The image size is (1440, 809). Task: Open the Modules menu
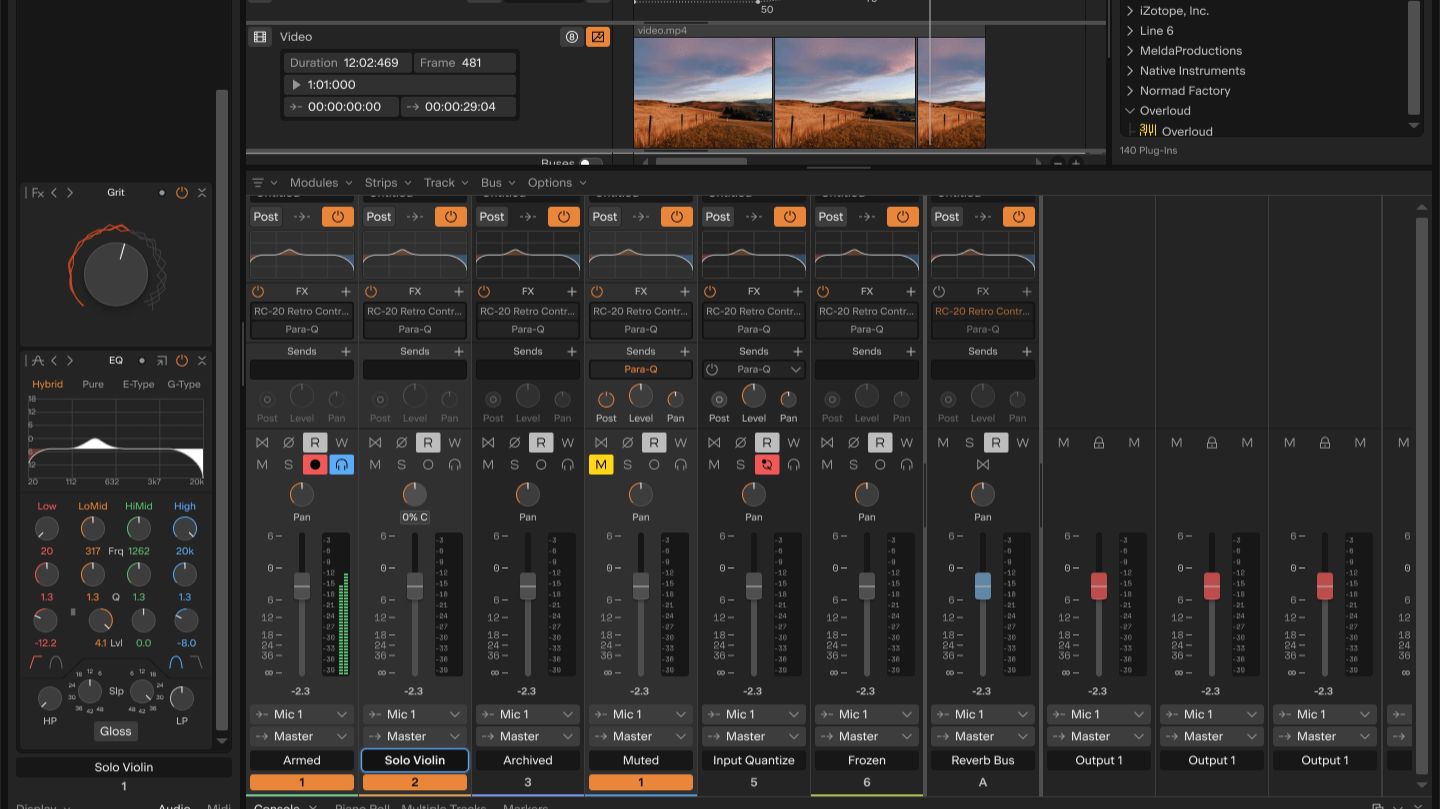coord(321,183)
